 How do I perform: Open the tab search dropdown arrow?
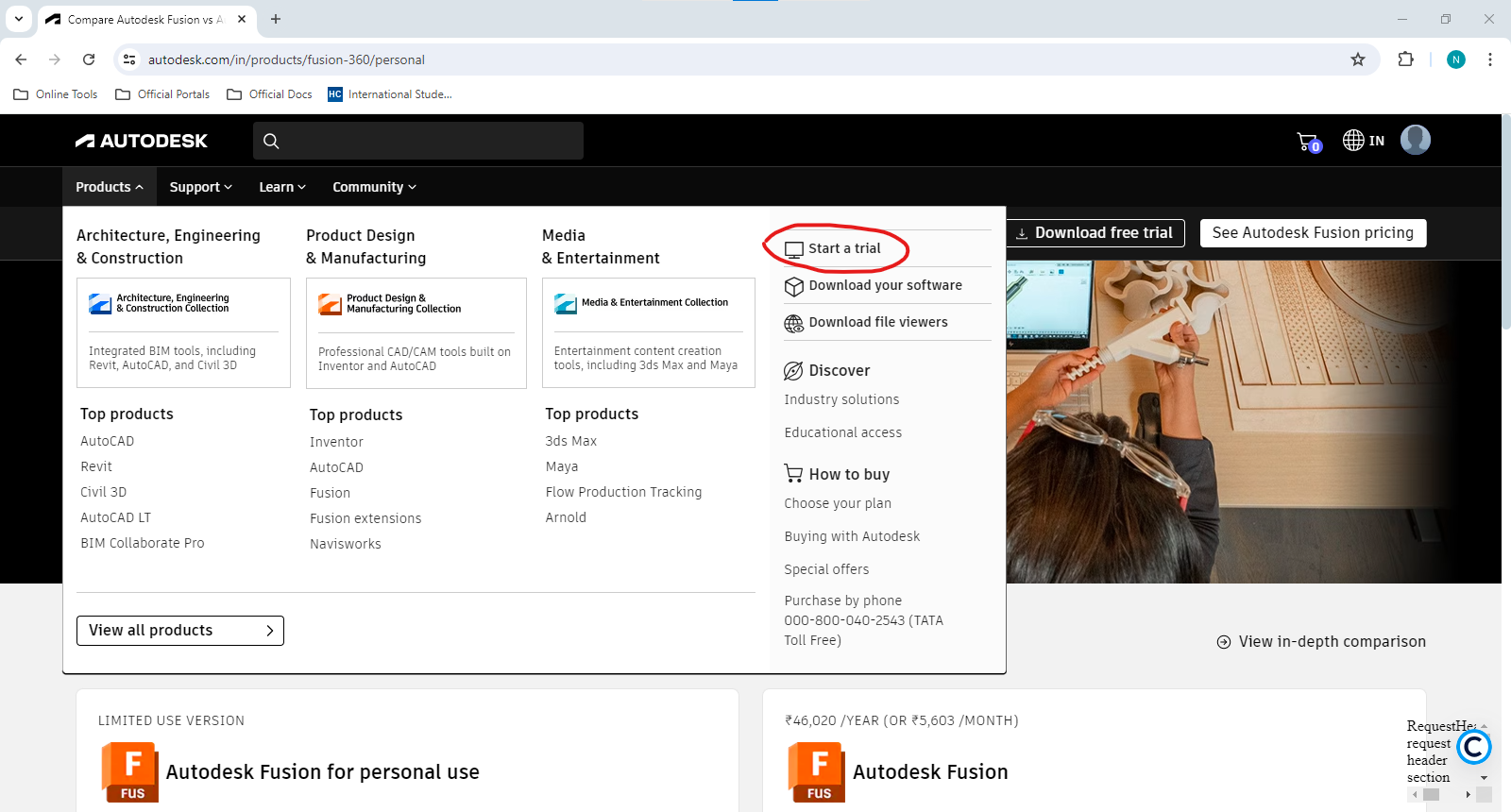19,19
